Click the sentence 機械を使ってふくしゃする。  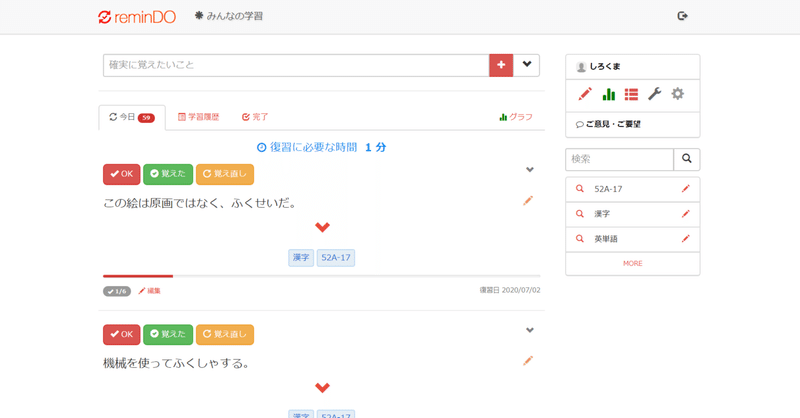[176, 363]
